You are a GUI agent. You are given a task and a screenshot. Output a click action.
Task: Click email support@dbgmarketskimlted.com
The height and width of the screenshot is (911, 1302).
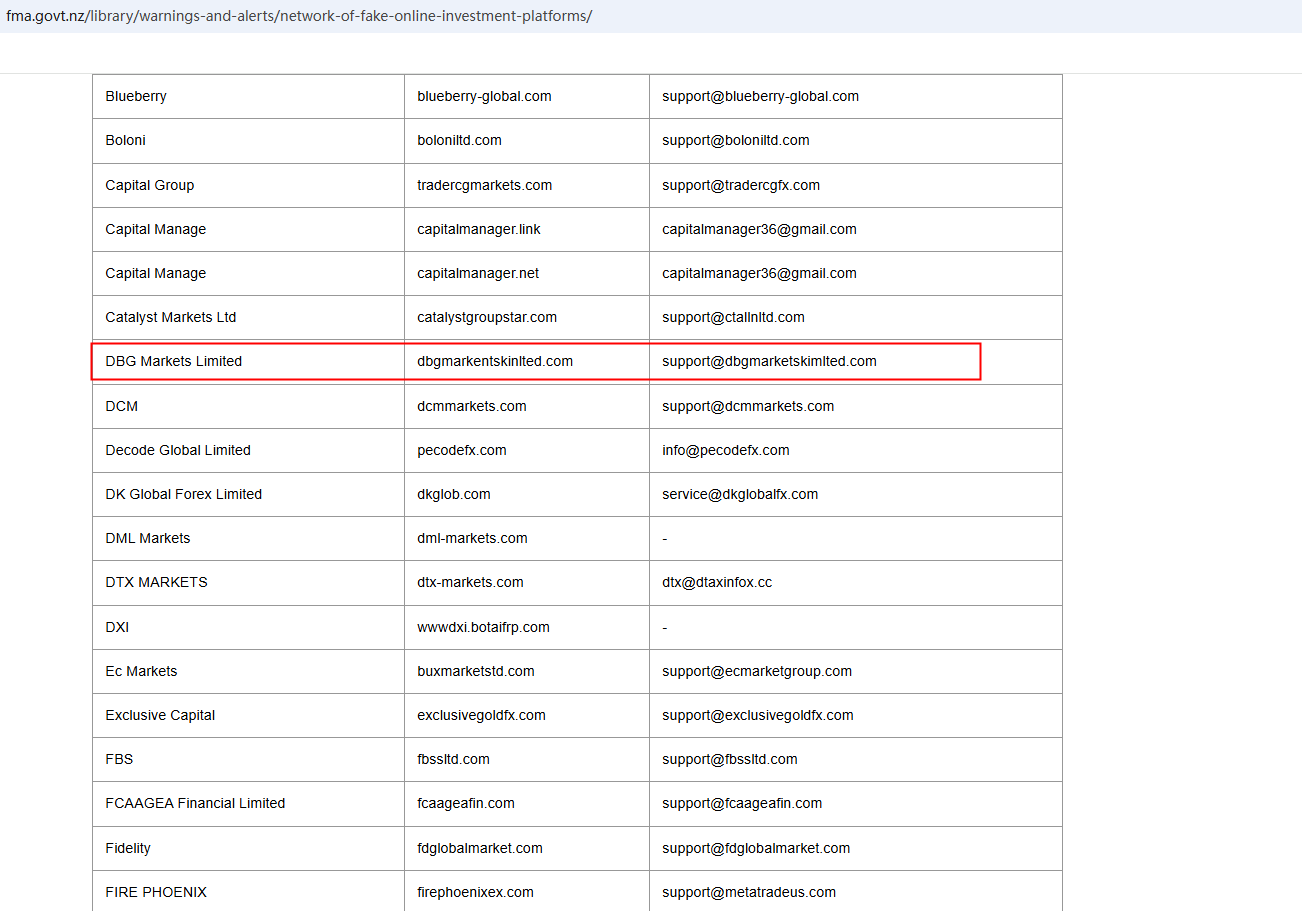coord(769,361)
